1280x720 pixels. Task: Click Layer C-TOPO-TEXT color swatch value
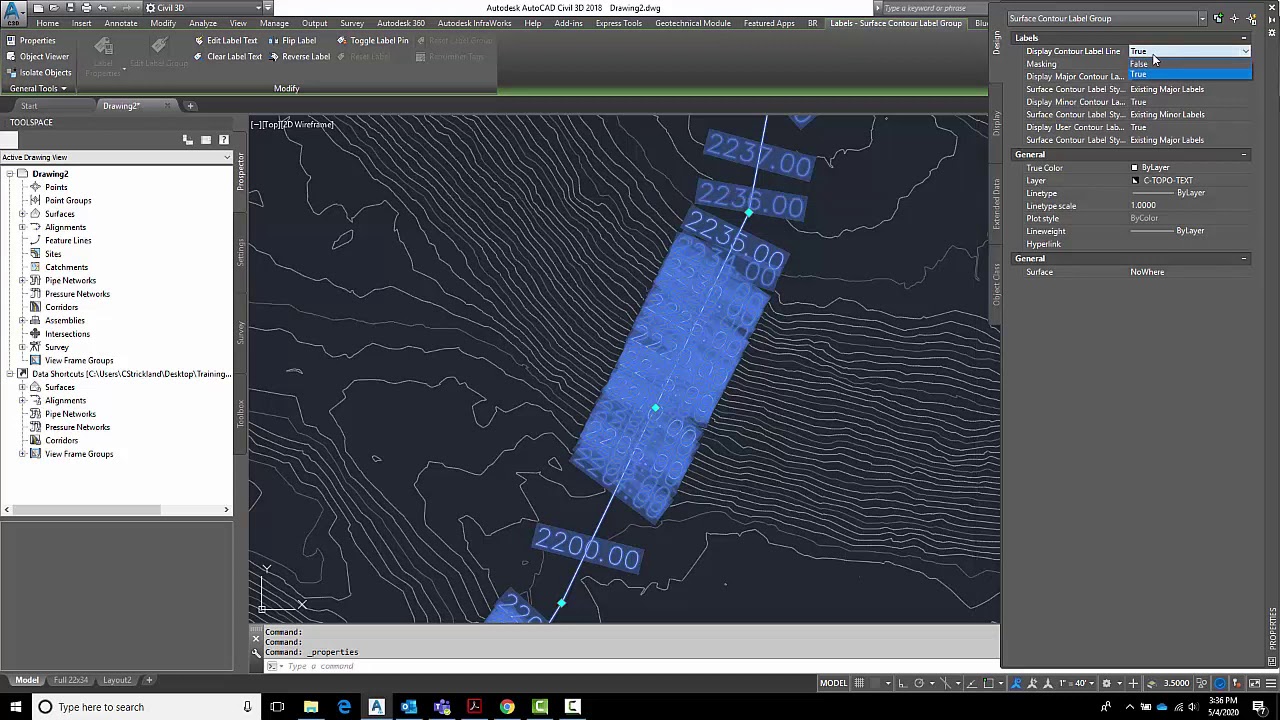pyautogui.click(x=1135, y=181)
